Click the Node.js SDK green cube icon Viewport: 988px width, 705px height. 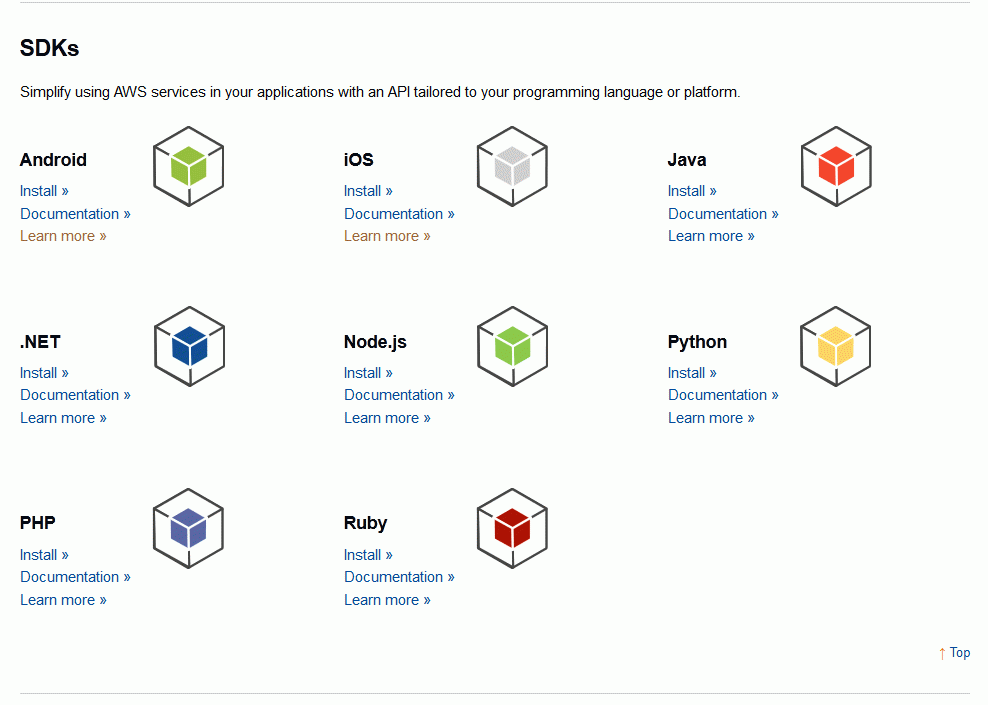point(512,347)
